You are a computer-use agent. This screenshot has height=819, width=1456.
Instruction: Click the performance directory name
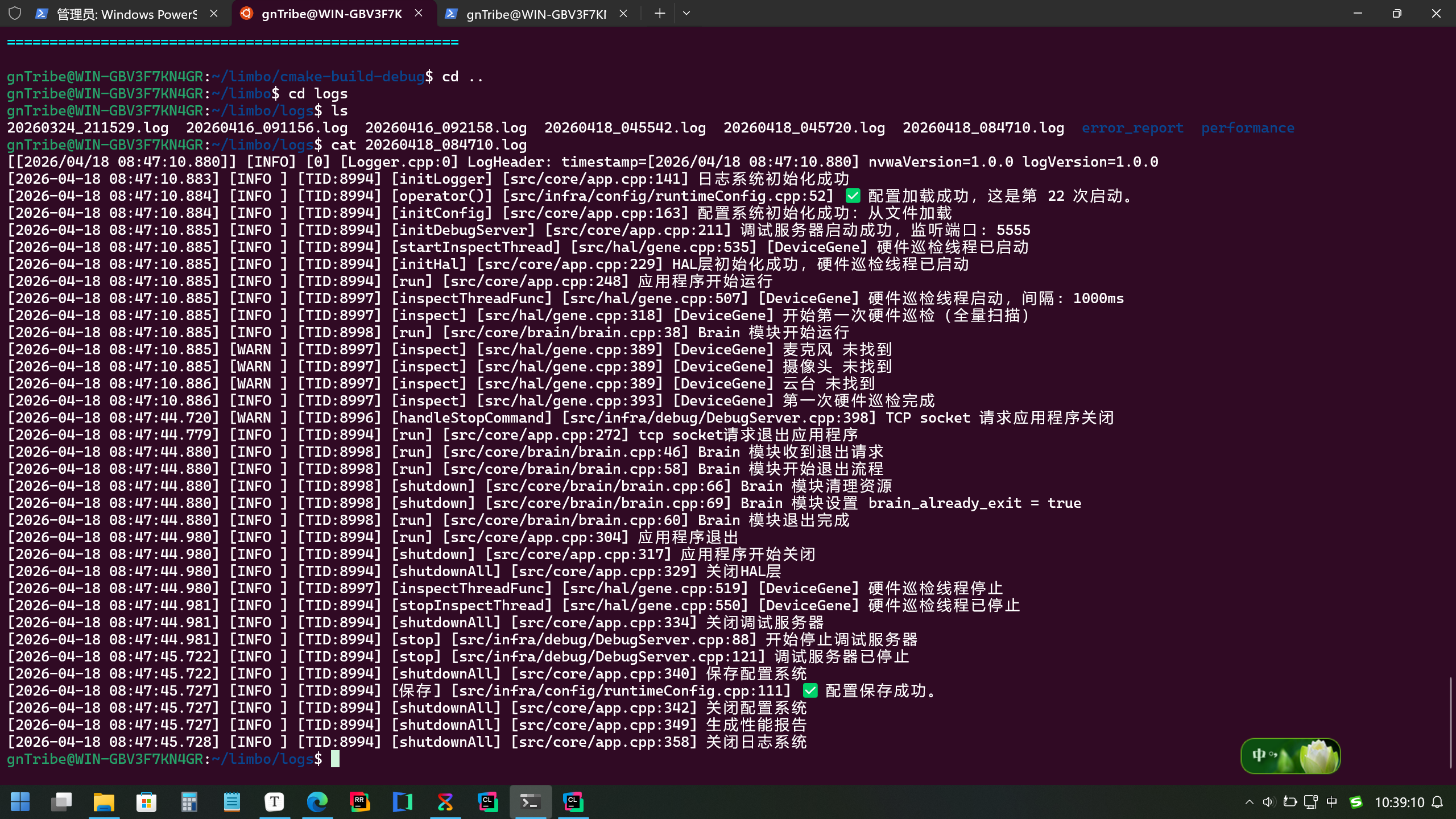[1248, 128]
